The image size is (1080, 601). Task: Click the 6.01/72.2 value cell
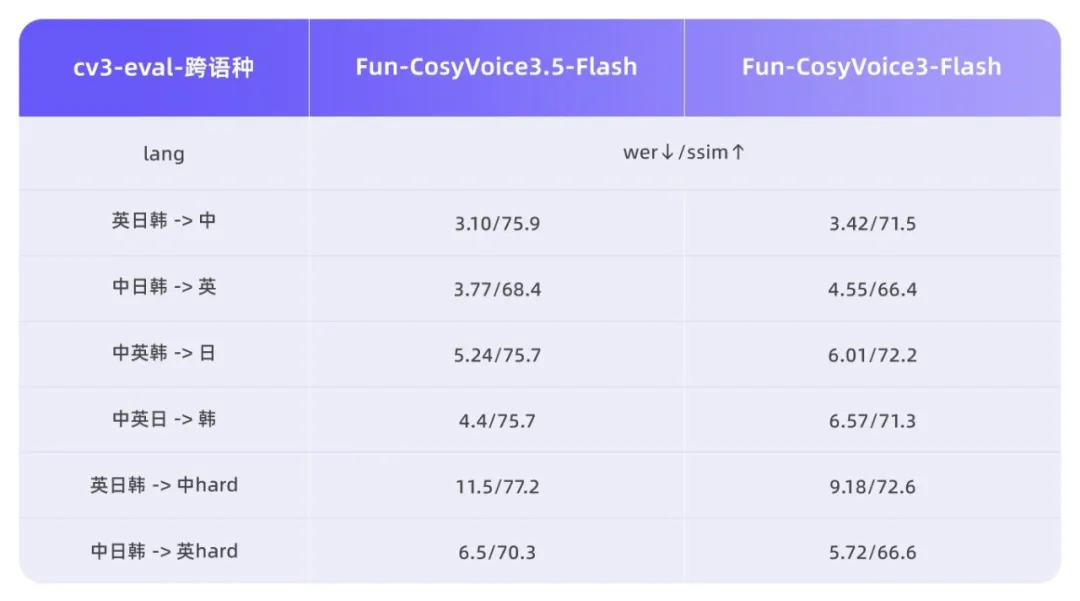pos(871,355)
